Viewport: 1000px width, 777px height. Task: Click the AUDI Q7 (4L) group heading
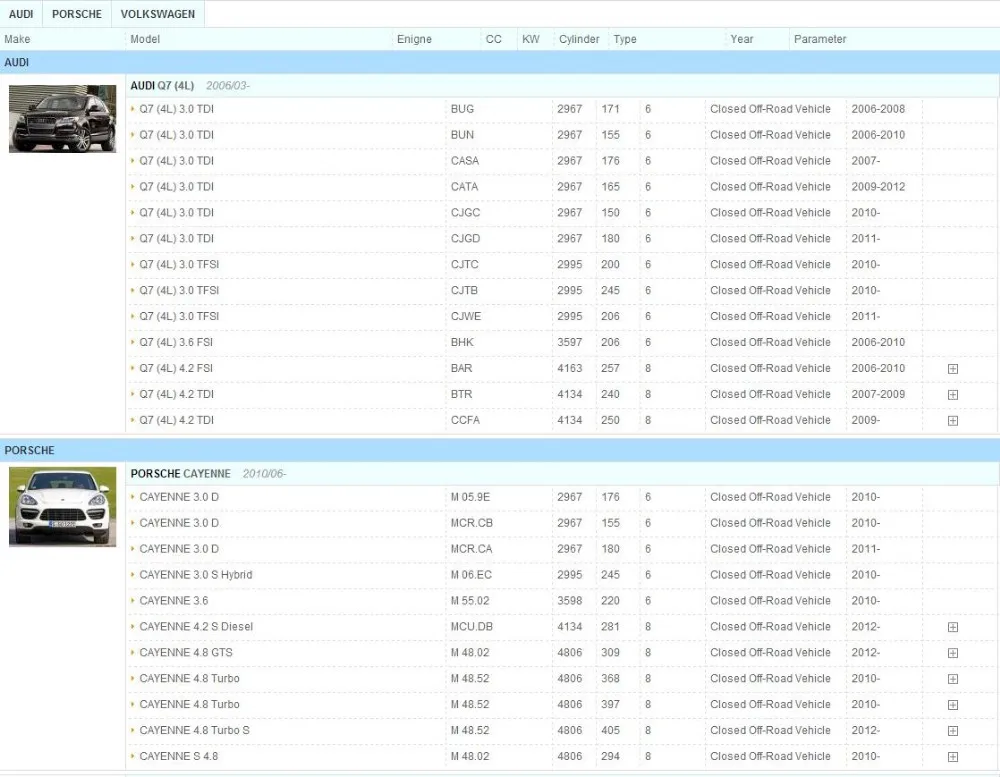162,85
